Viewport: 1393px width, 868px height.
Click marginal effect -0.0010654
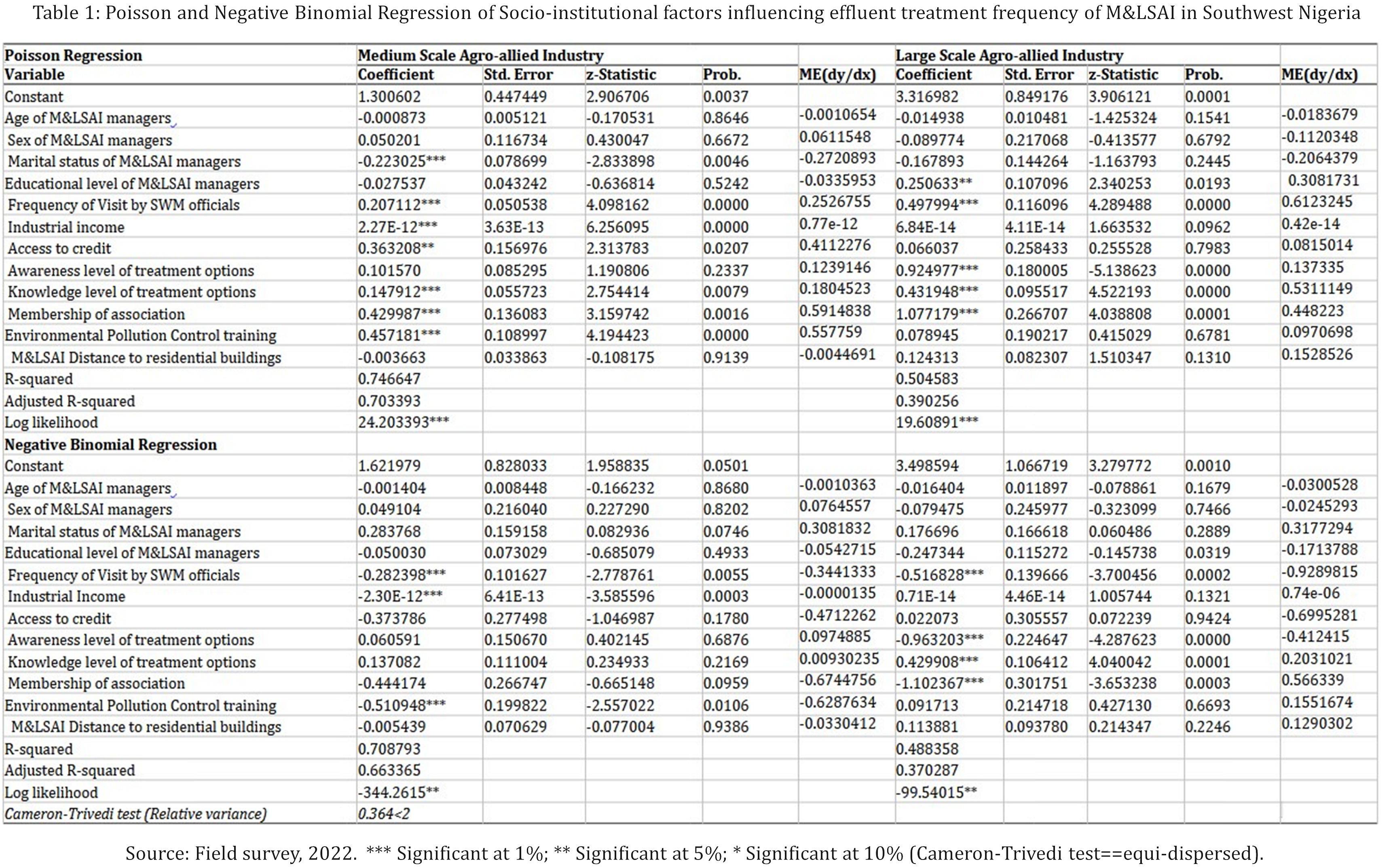click(x=837, y=115)
